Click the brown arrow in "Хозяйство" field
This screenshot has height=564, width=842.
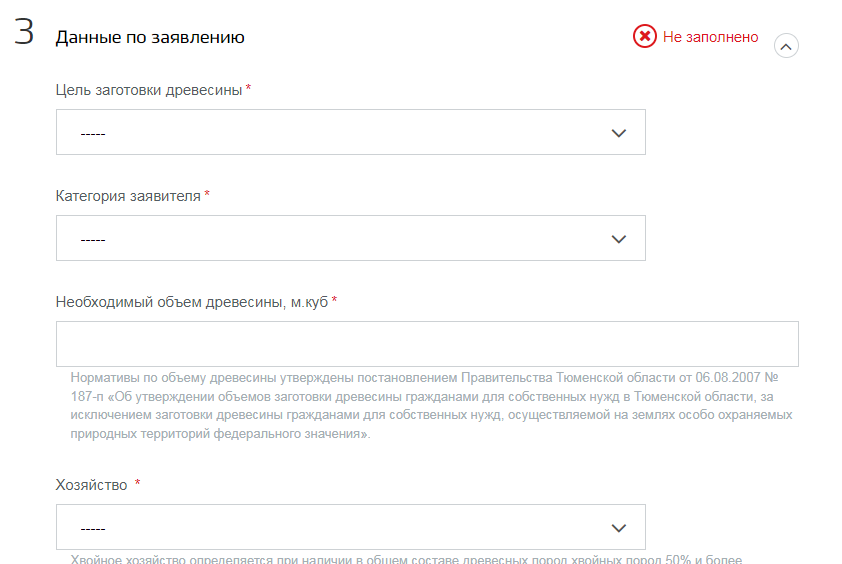tap(618, 528)
